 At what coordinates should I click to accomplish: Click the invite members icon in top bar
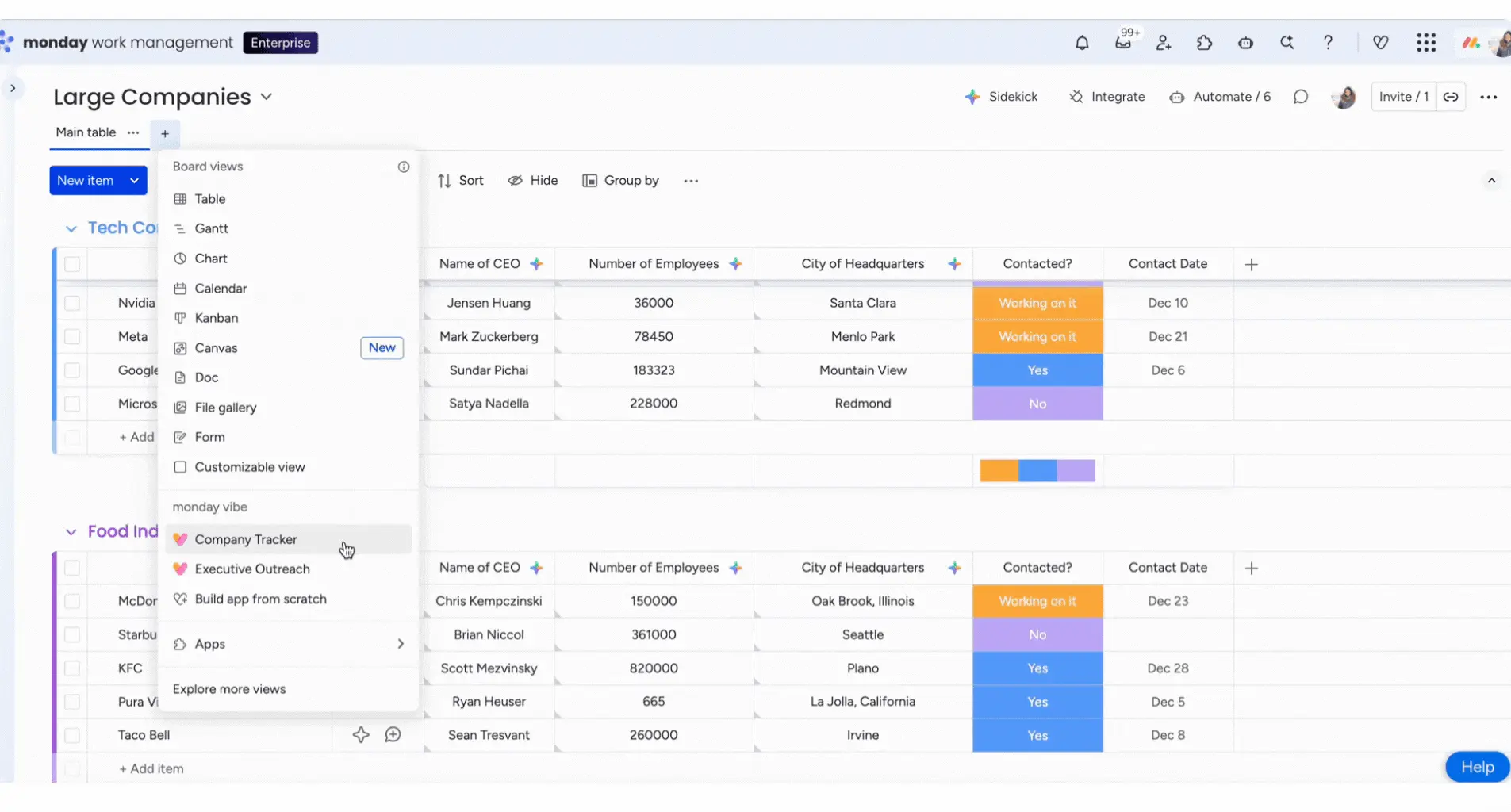click(x=1164, y=43)
